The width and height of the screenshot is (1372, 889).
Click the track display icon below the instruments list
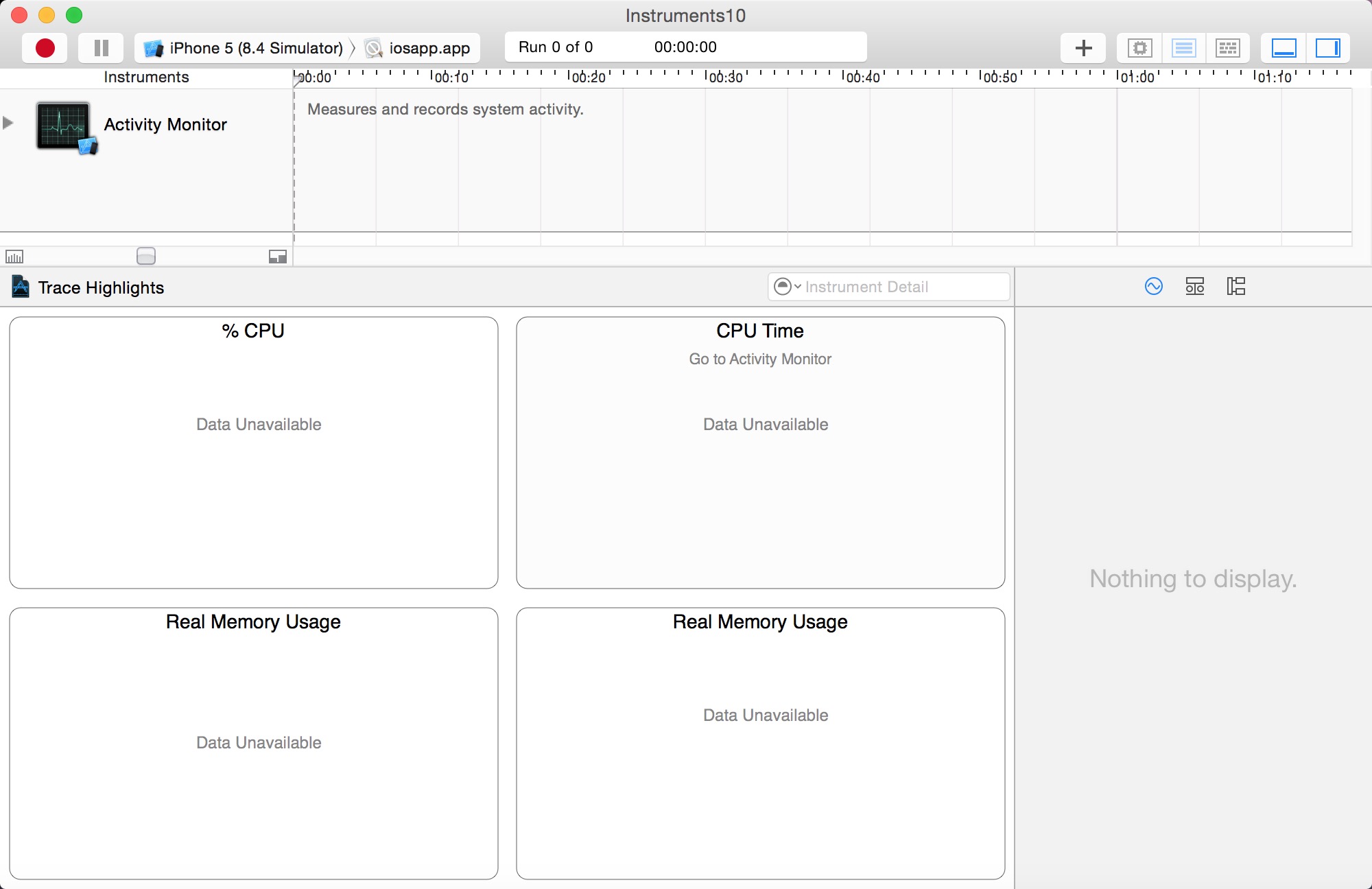(x=278, y=257)
